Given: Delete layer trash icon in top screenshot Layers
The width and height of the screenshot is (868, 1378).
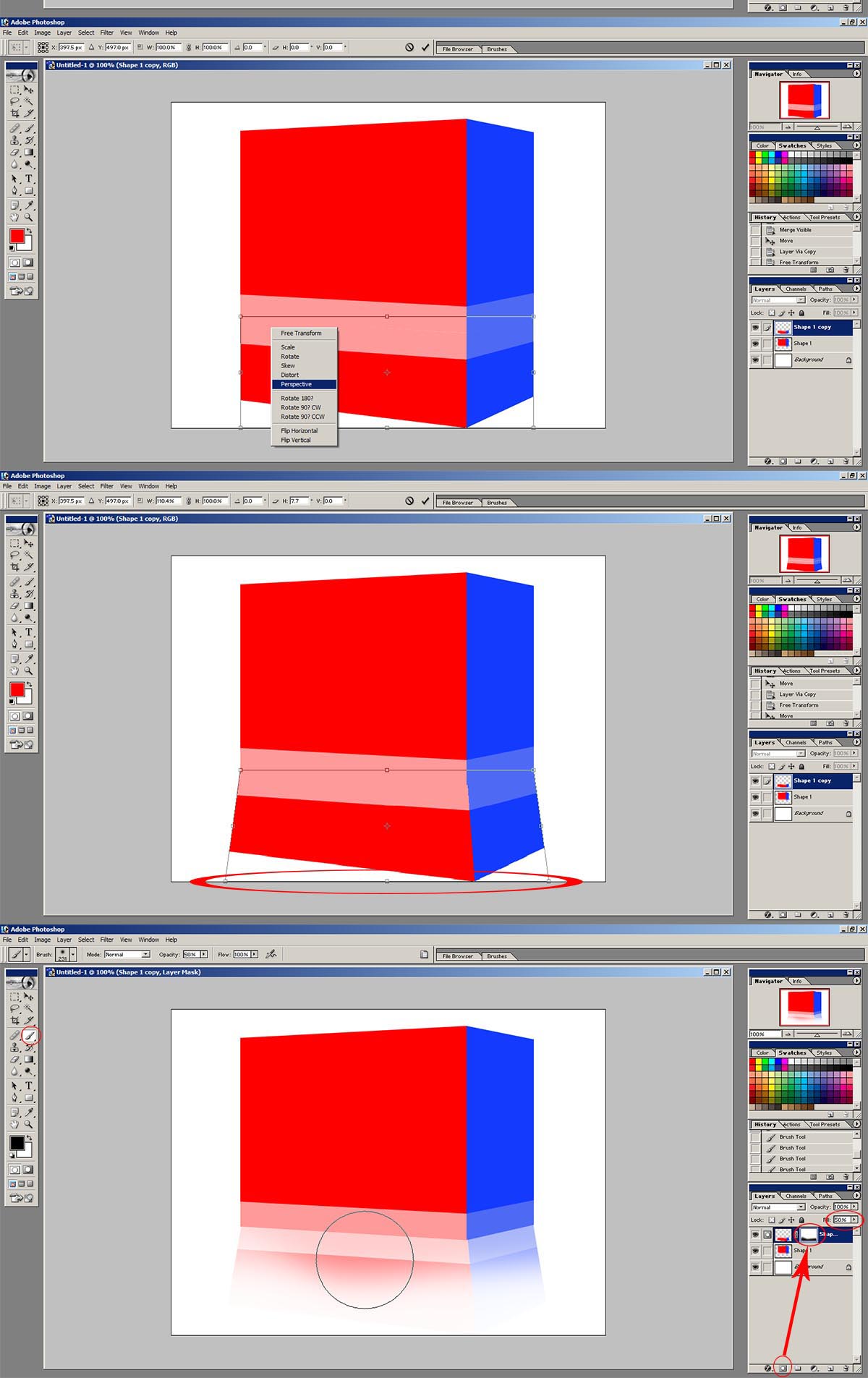Looking at the screenshot, I should pos(846,461).
